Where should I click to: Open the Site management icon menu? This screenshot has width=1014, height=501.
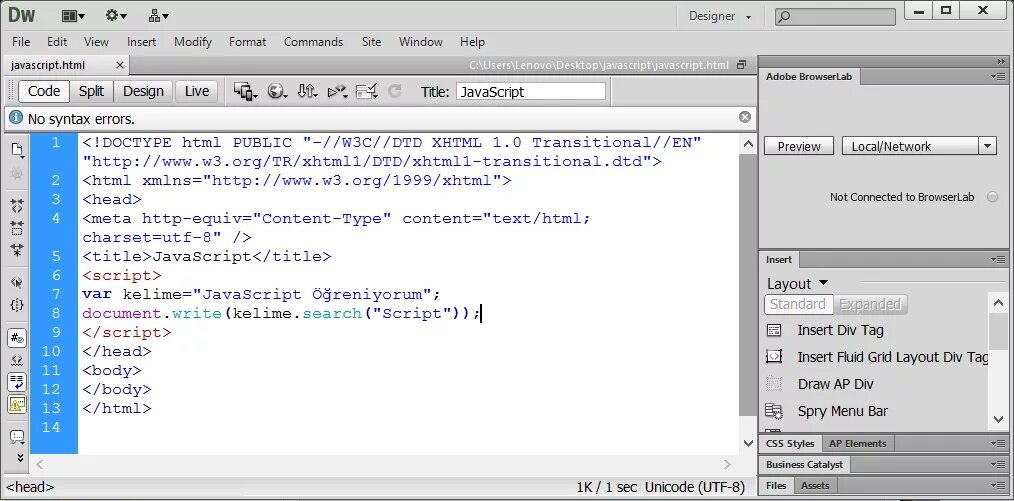point(158,16)
